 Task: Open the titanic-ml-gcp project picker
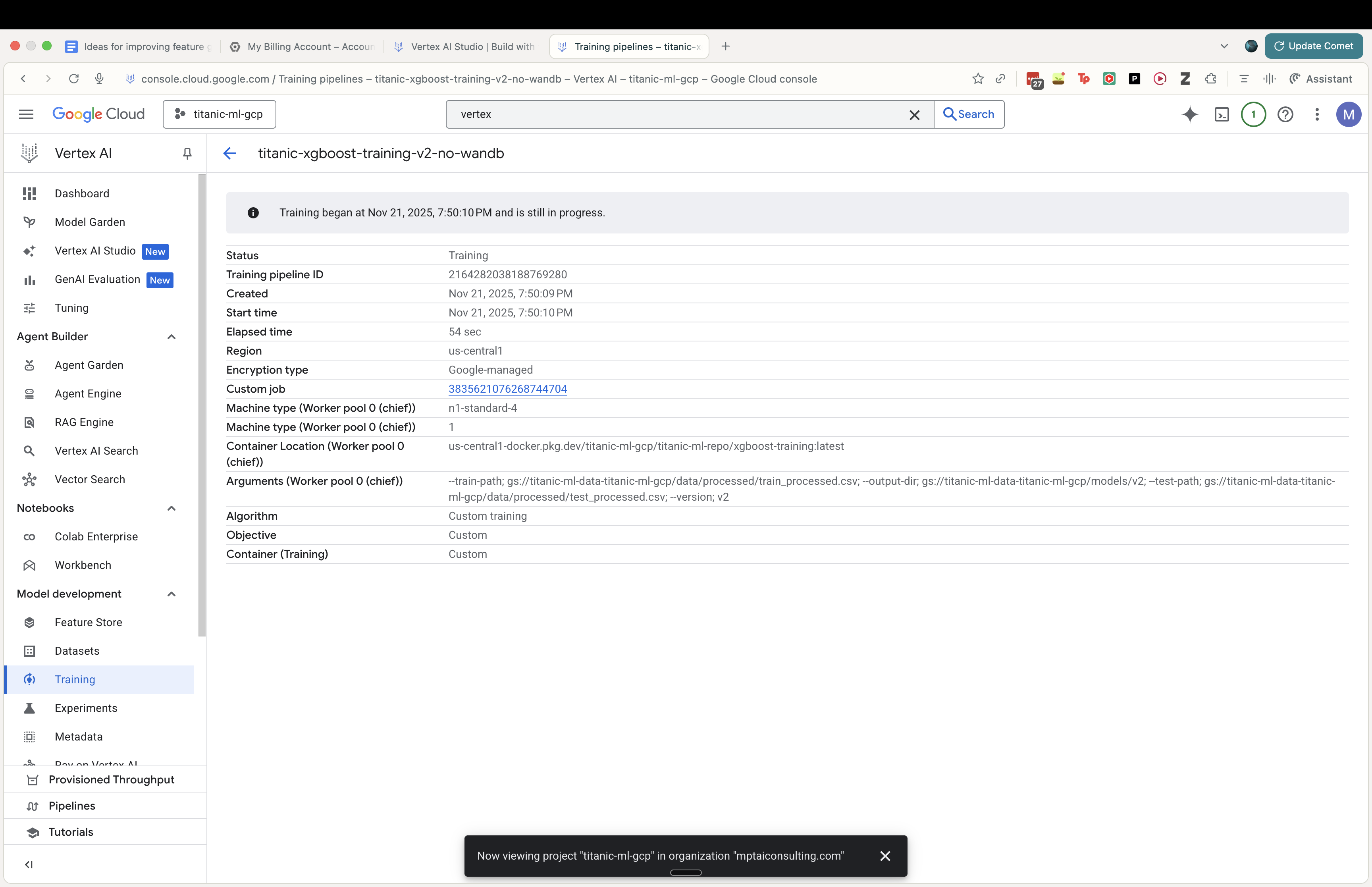(219, 114)
